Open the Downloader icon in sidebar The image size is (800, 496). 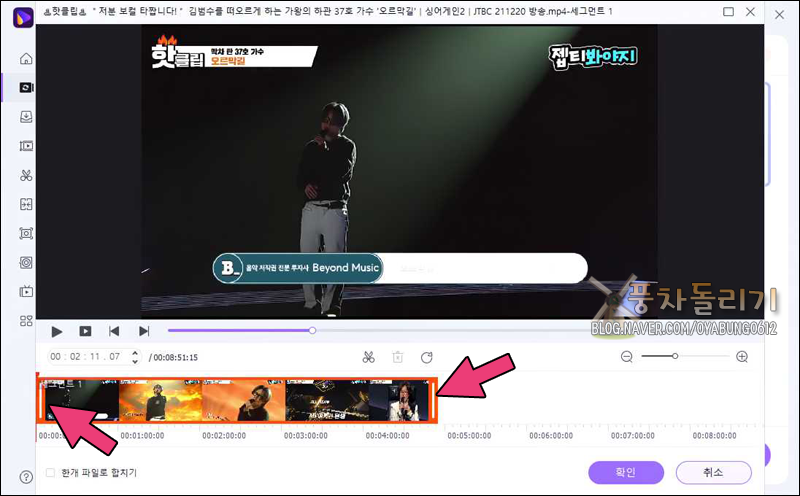click(26, 117)
